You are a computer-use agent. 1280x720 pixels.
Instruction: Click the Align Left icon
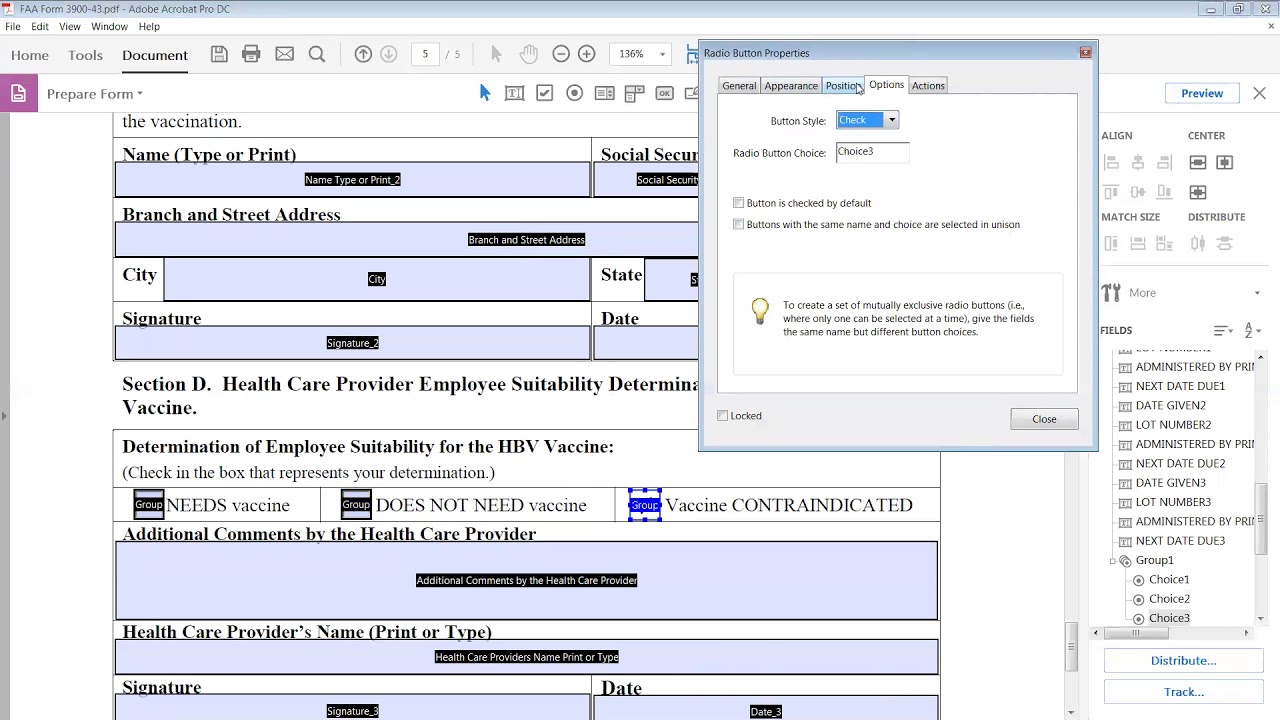click(x=1111, y=162)
